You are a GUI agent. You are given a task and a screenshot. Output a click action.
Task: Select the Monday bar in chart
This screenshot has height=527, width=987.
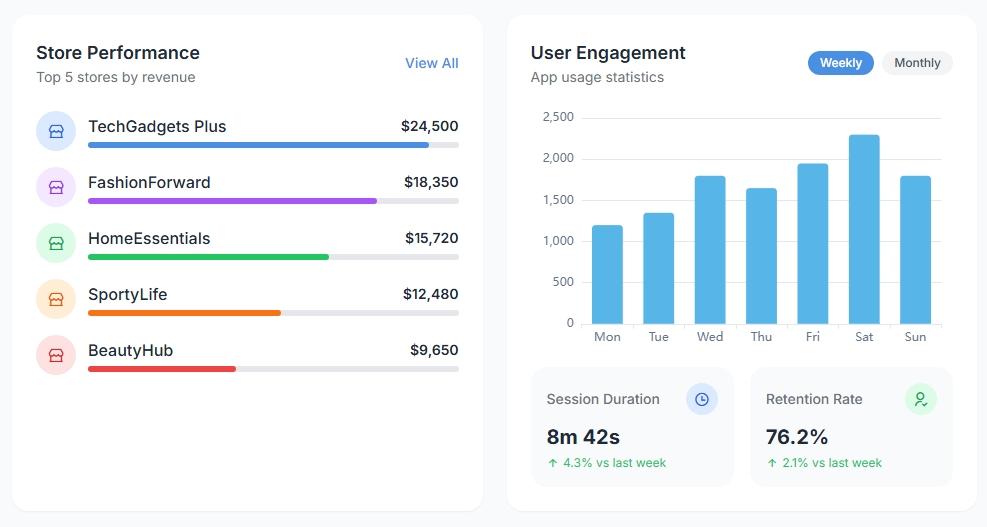coord(607,274)
